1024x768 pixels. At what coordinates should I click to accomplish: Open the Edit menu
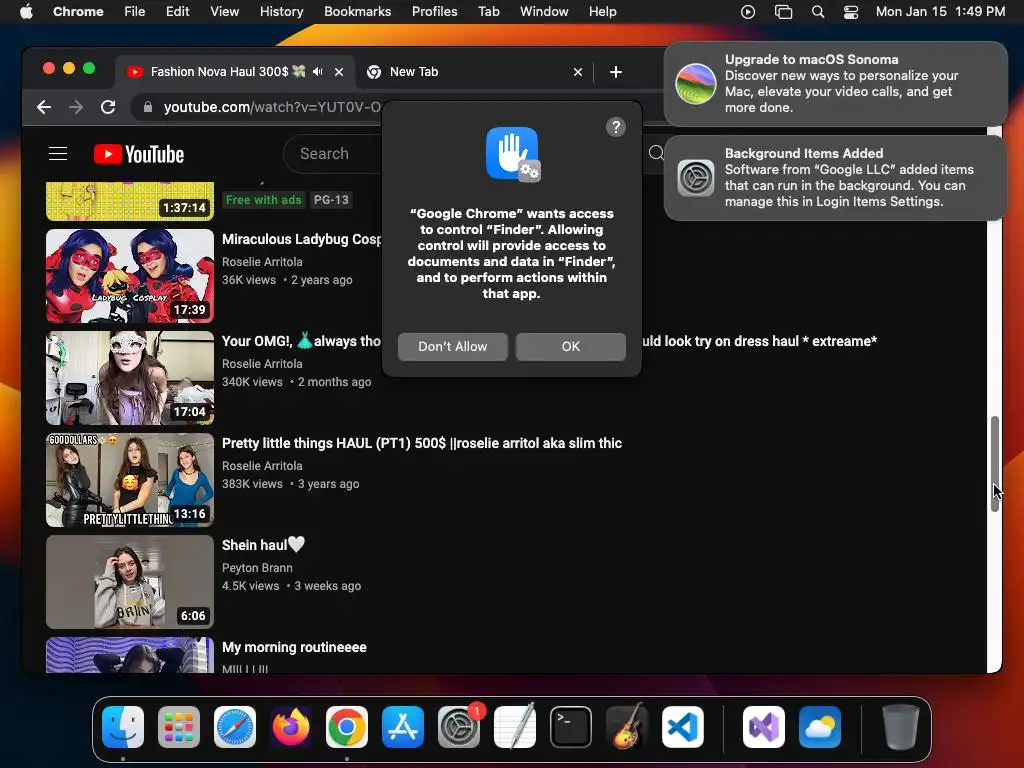(x=178, y=12)
